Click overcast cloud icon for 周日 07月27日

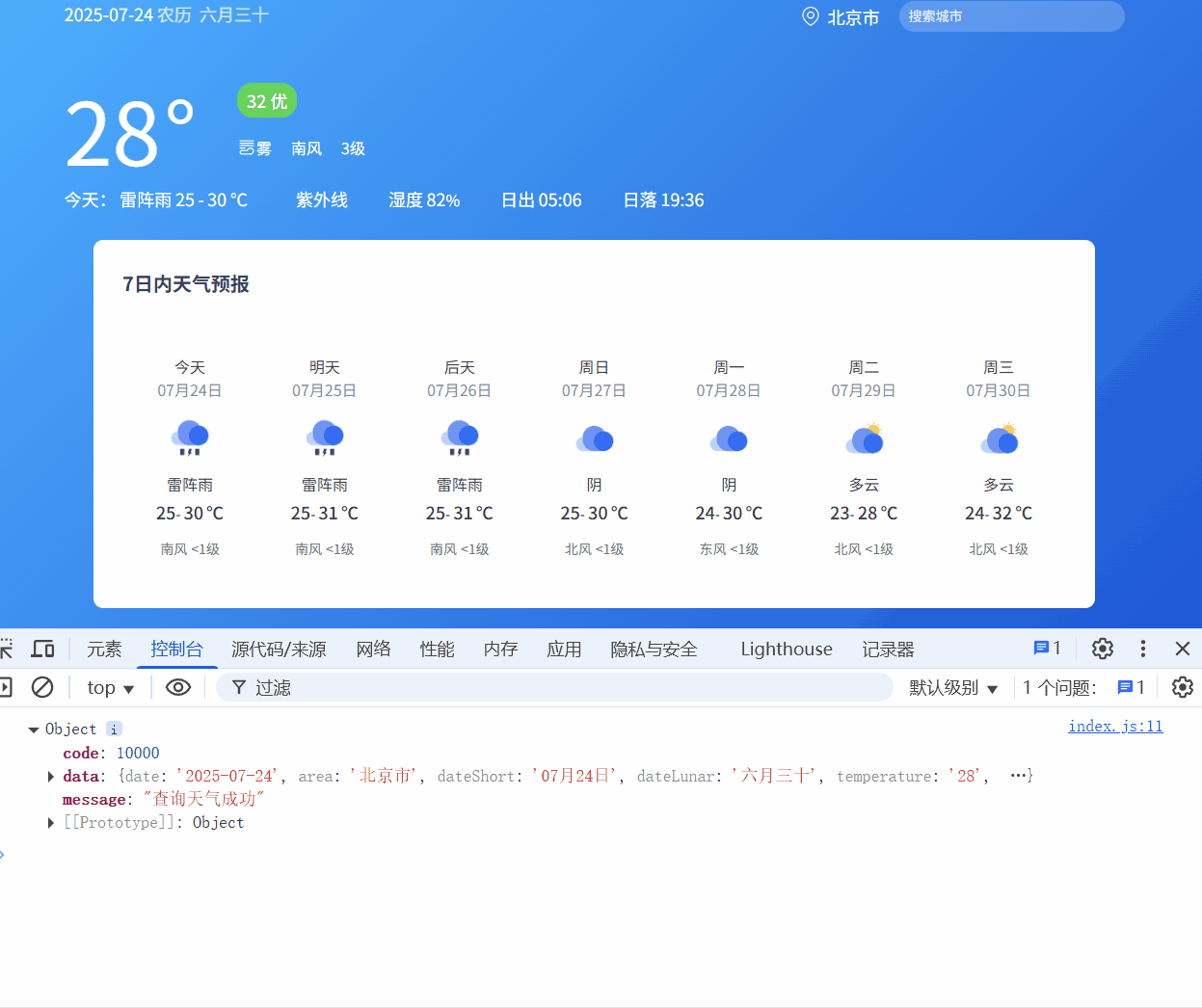point(595,439)
